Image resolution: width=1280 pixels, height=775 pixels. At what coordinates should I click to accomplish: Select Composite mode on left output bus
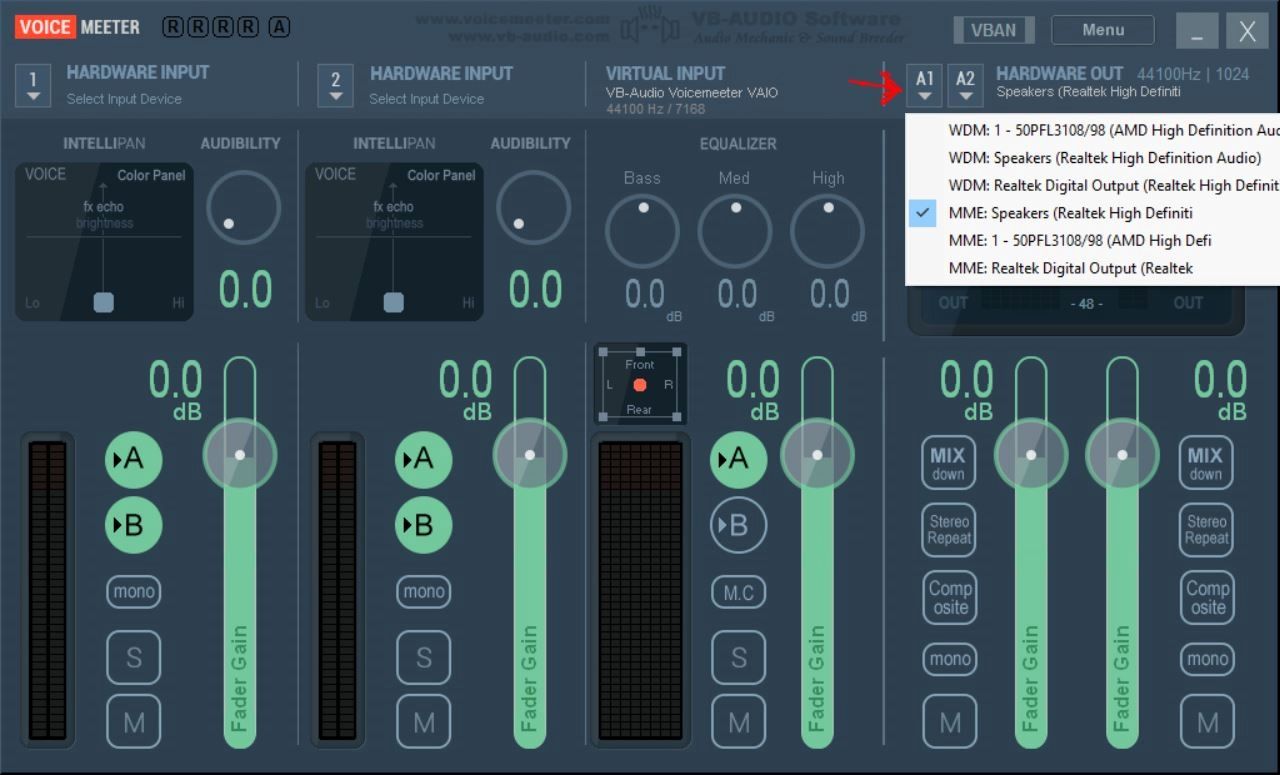(948, 597)
